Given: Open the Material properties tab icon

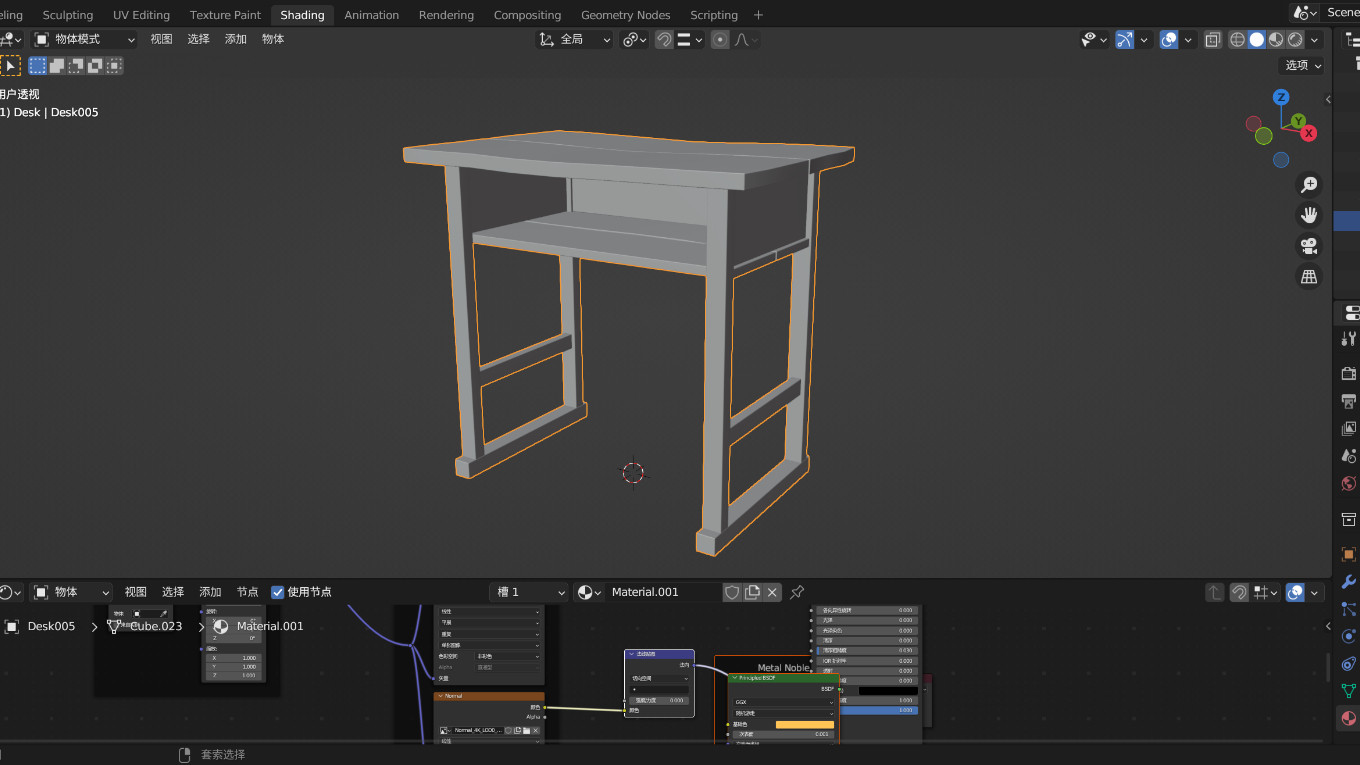Looking at the screenshot, I should (1348, 718).
